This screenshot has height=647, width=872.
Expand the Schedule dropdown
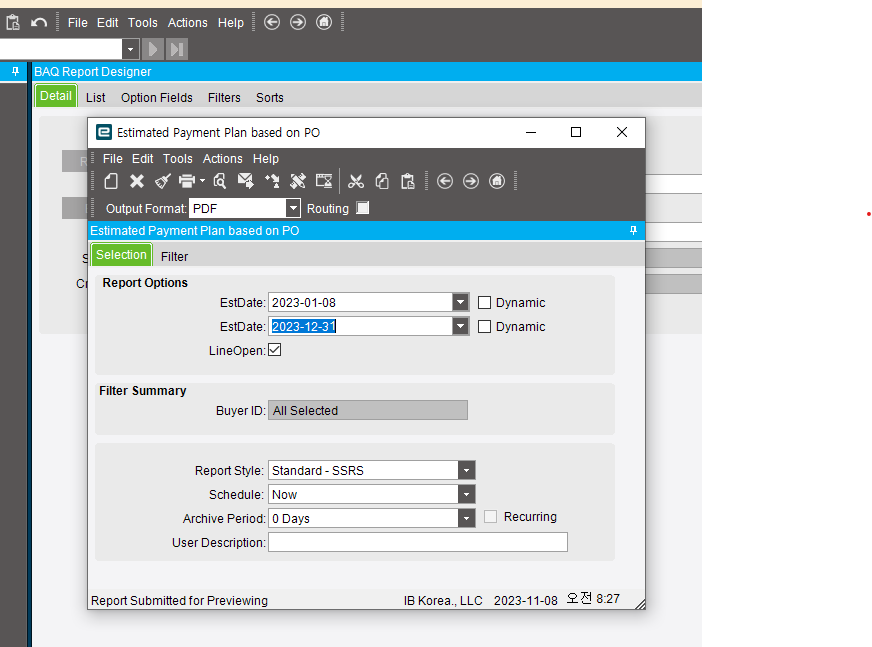pyautogui.click(x=467, y=495)
